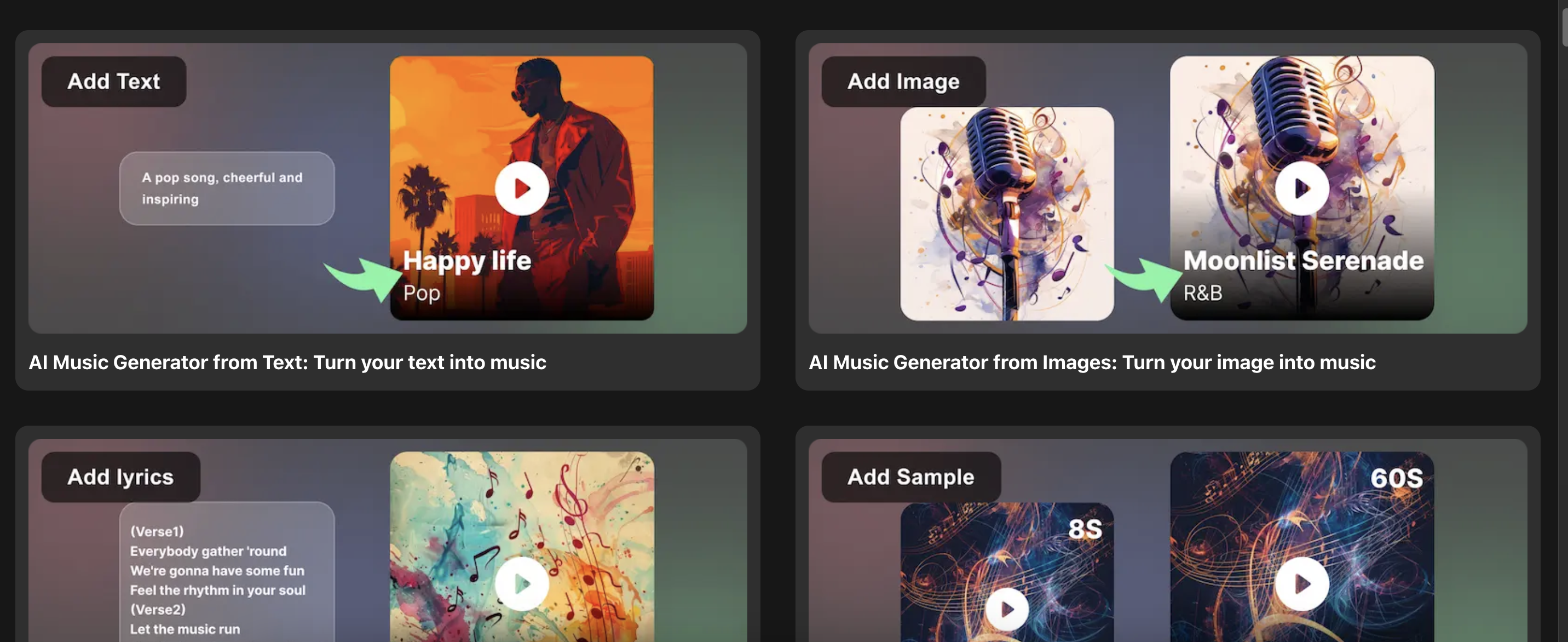
Task: Click the Add lyrics label
Action: pos(120,477)
